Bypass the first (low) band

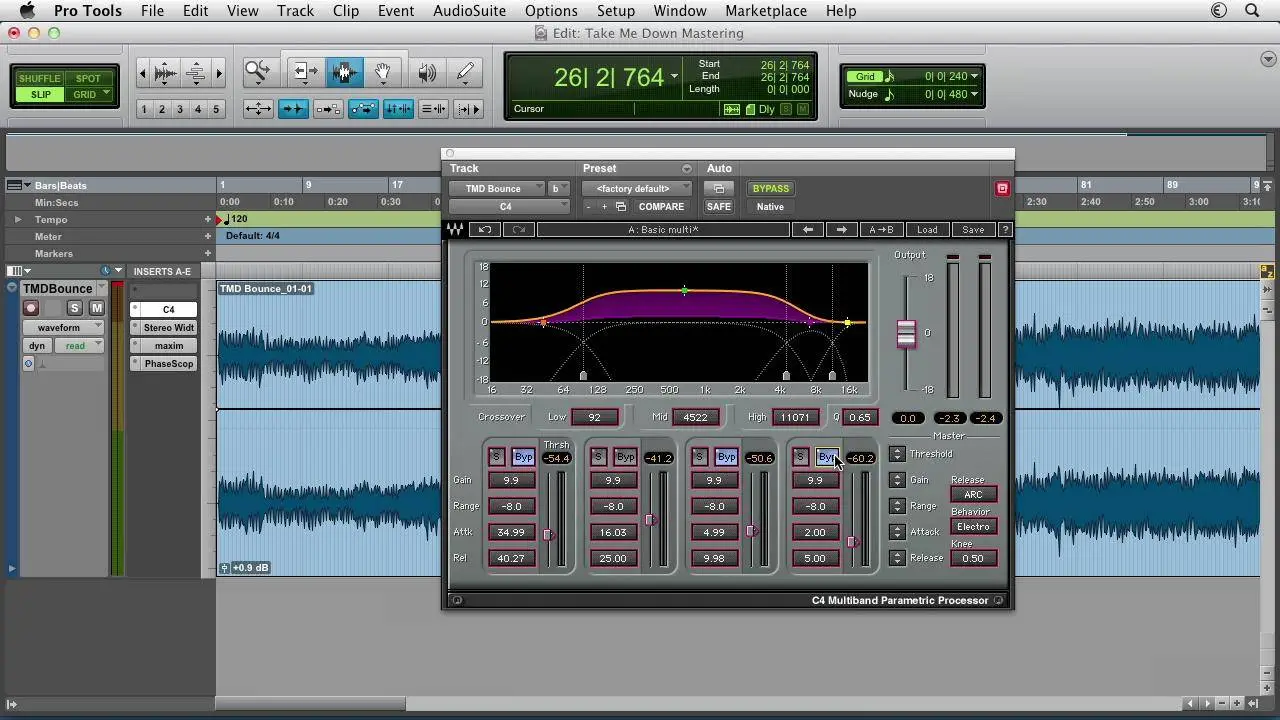click(523, 457)
